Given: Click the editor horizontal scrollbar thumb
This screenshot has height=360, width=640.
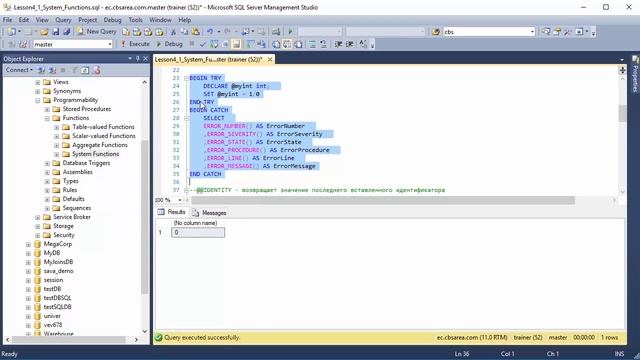Looking at the screenshot, I should [383, 200].
